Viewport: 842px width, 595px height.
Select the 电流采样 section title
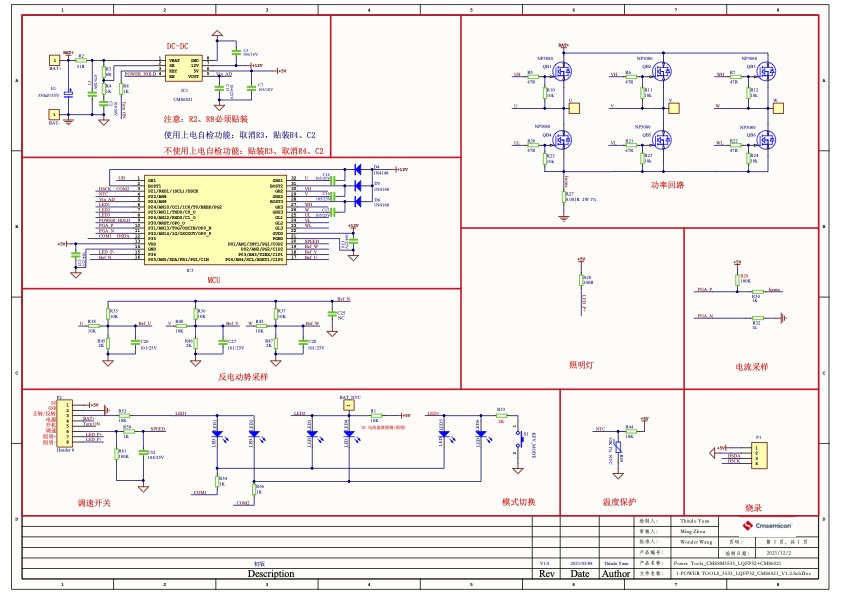[x=751, y=367]
